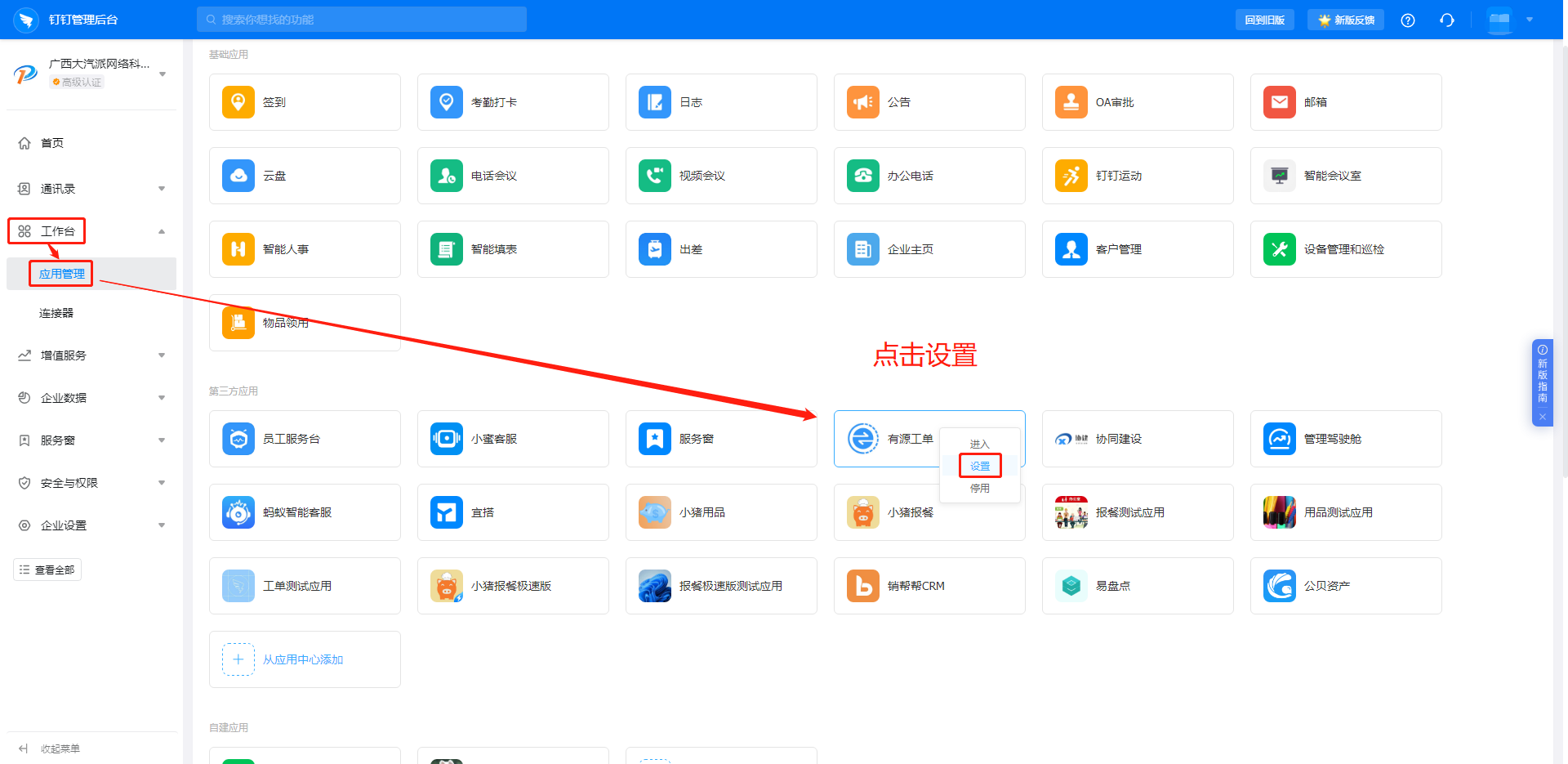The width and height of the screenshot is (1568, 764).
Task: Click the 查看全部 button
Action: (47, 570)
